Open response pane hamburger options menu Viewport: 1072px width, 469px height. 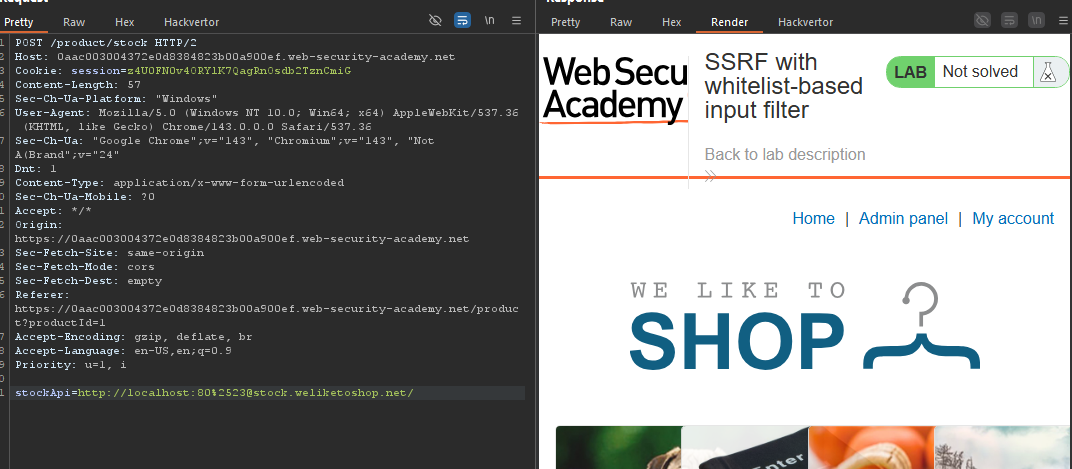tap(1062, 21)
